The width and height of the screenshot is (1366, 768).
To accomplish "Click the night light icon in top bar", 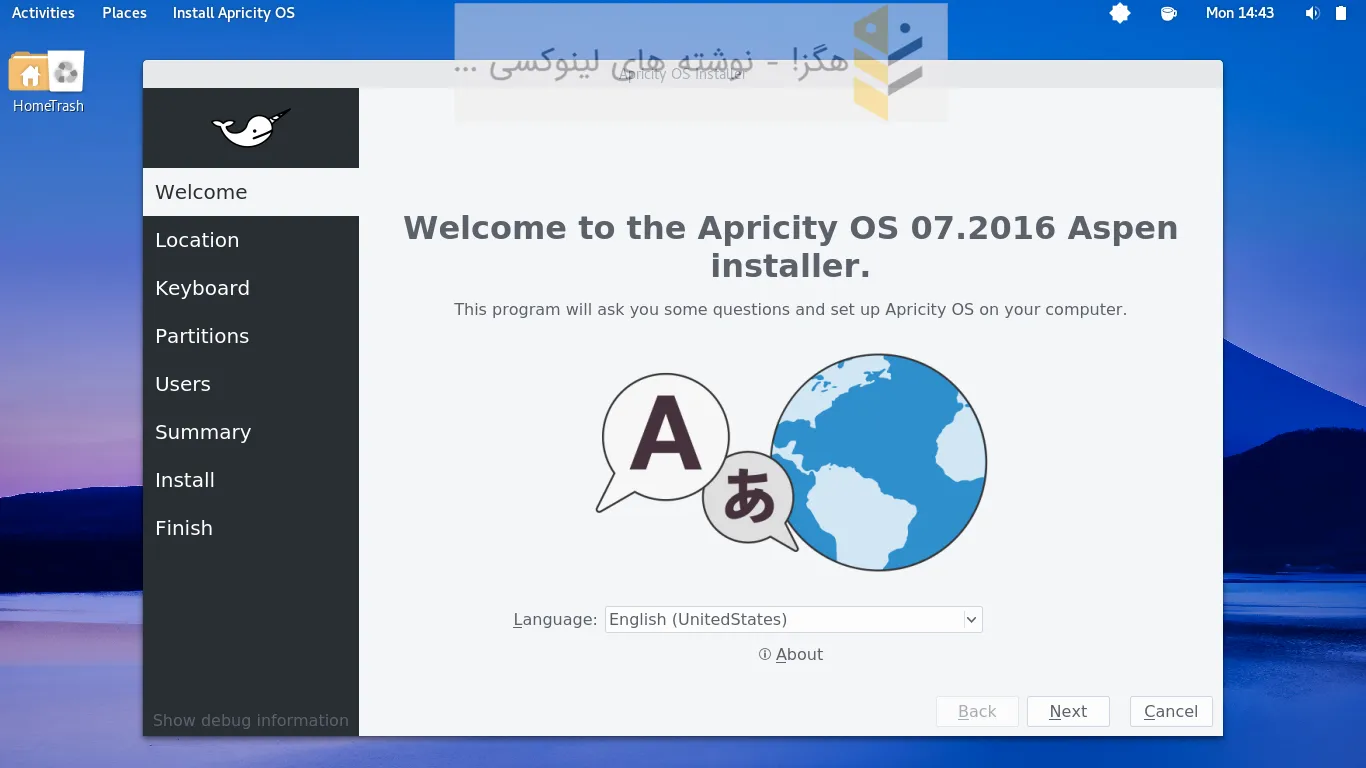I will click(1120, 13).
